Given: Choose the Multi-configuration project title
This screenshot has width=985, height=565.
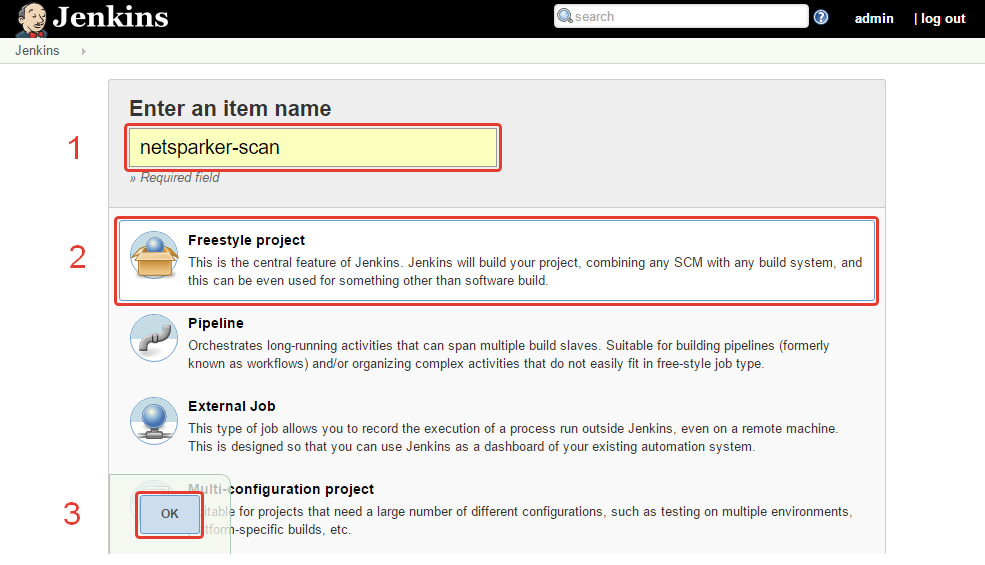Looking at the screenshot, I should tap(281, 489).
